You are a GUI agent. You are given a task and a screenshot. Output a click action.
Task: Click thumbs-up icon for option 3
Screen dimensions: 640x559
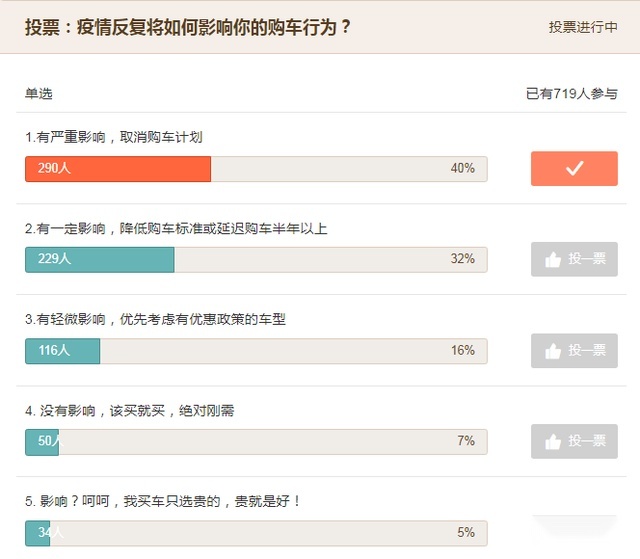[553, 351]
